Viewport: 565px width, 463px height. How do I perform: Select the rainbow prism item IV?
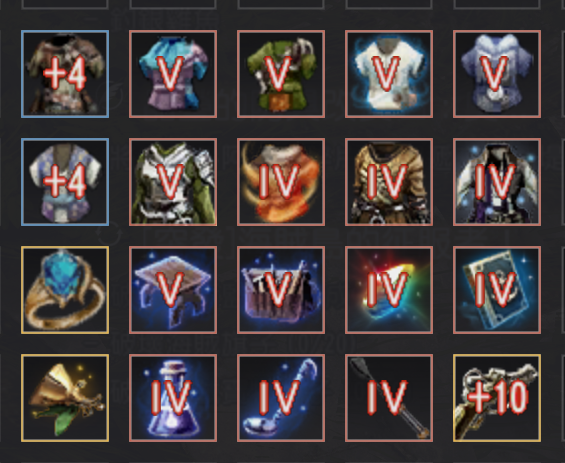pyautogui.click(x=389, y=290)
